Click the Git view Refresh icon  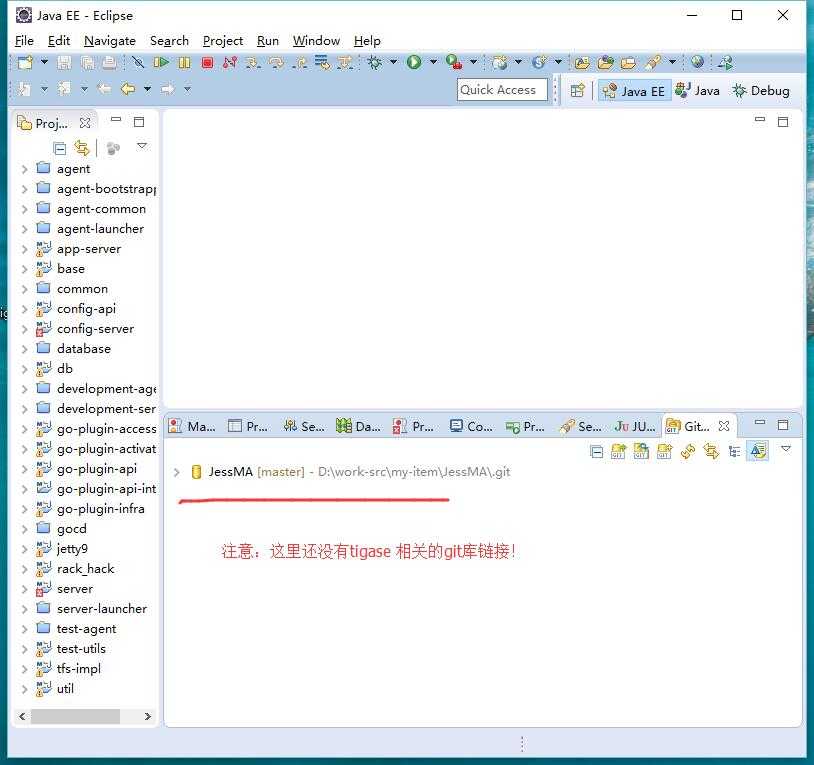pos(688,452)
